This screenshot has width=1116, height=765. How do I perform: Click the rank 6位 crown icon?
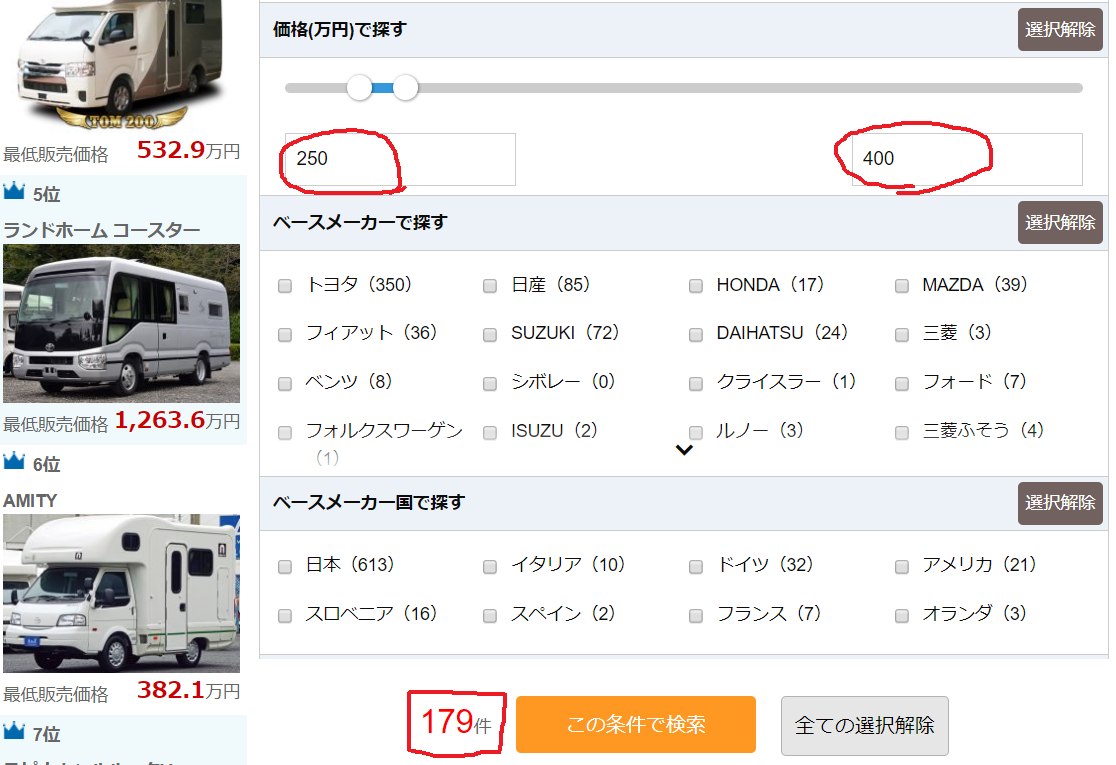[14, 463]
